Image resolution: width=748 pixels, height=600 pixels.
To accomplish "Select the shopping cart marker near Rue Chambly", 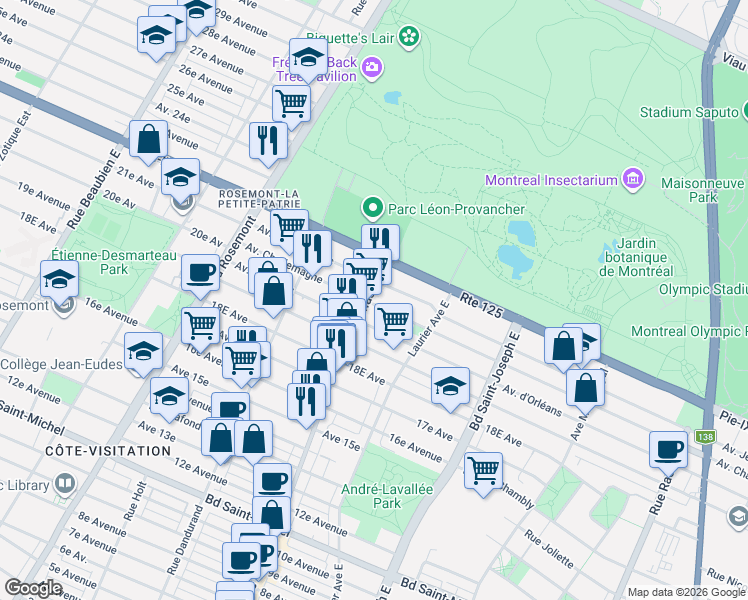I will pos(483,471).
